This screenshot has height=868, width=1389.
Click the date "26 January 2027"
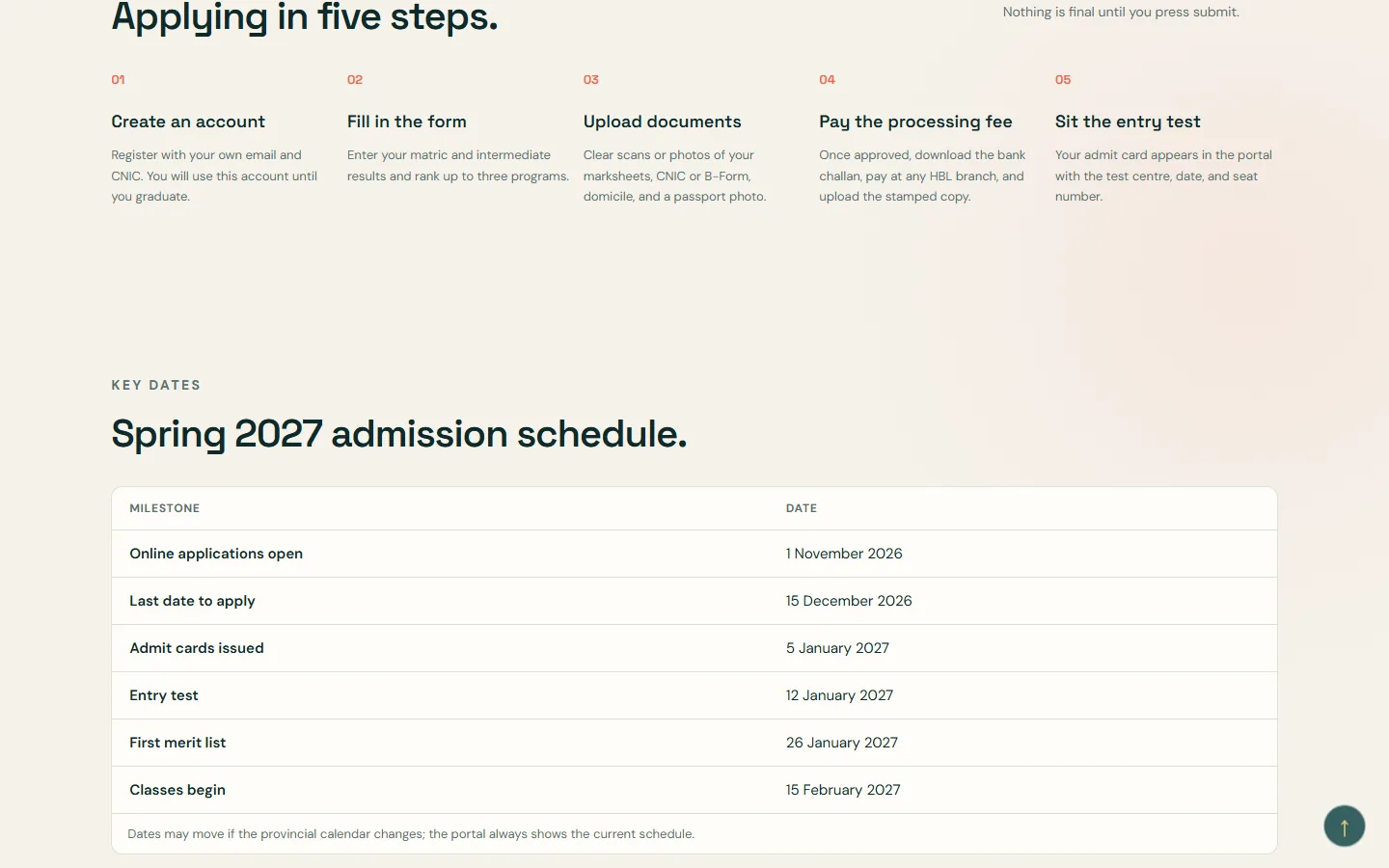[842, 743]
